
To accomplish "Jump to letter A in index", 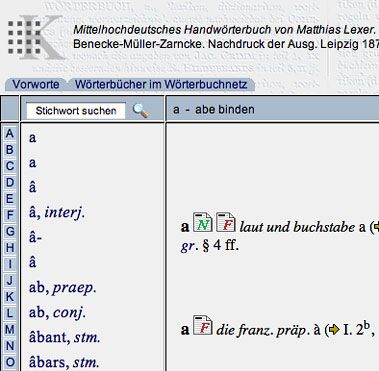I will (x=10, y=134).
